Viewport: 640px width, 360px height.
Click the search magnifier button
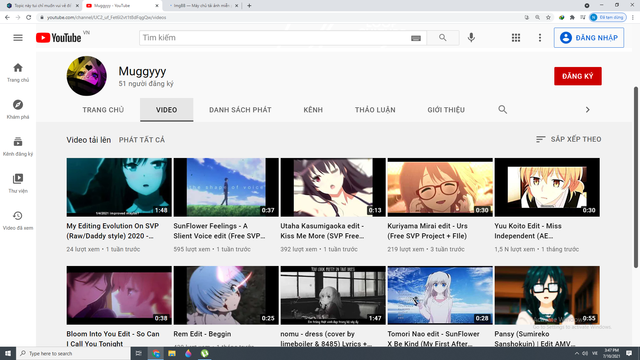point(443,38)
